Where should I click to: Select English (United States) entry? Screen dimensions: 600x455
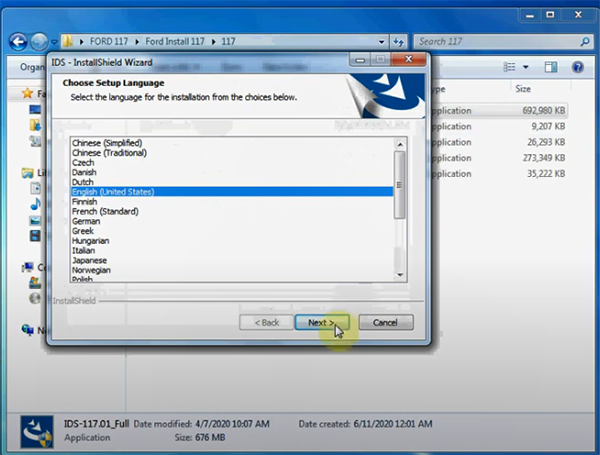pyautogui.click(x=232, y=192)
